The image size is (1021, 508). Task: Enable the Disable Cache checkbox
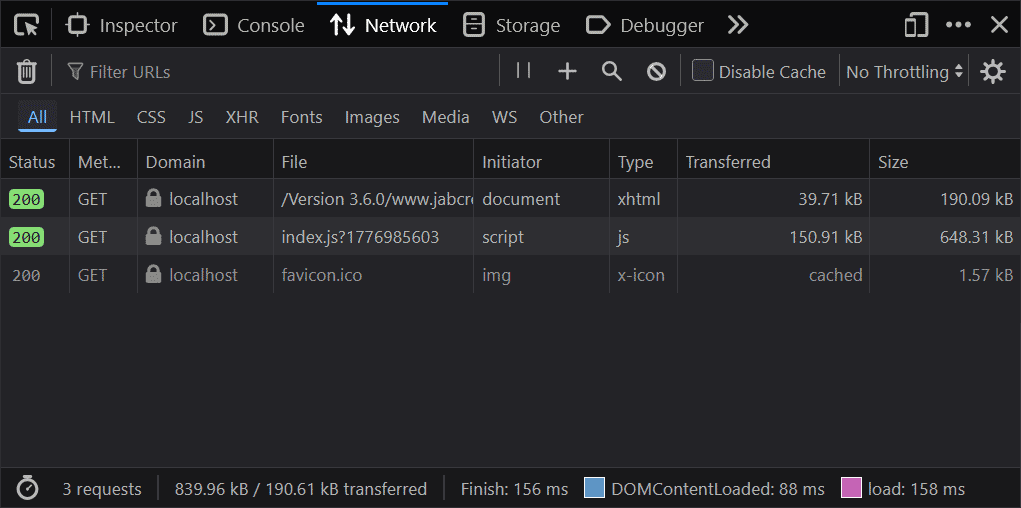point(703,70)
